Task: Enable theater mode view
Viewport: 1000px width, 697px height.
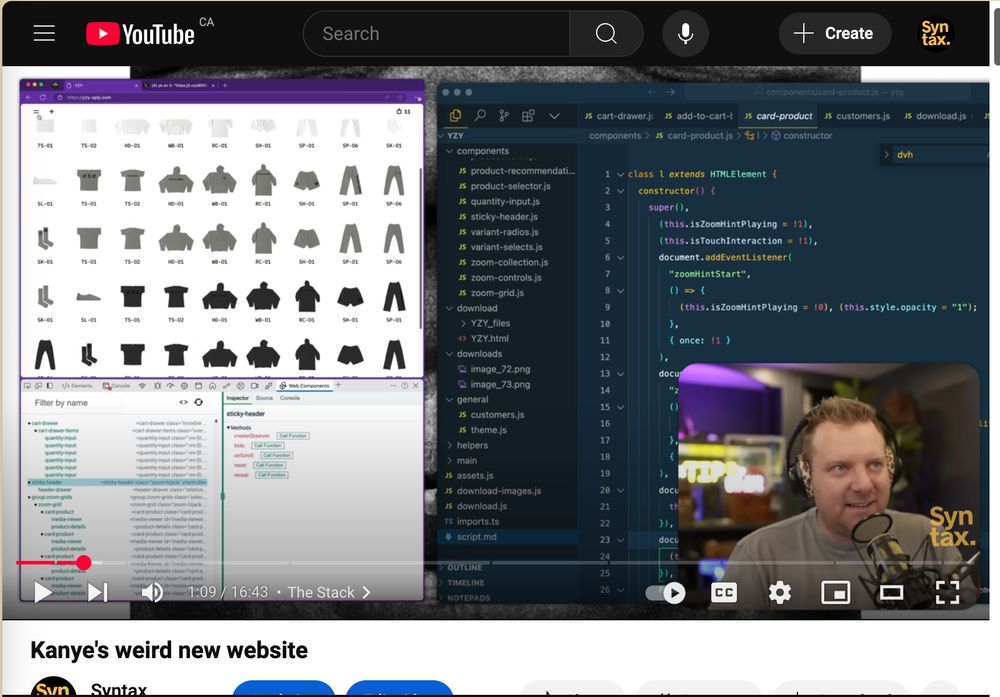Action: [891, 592]
